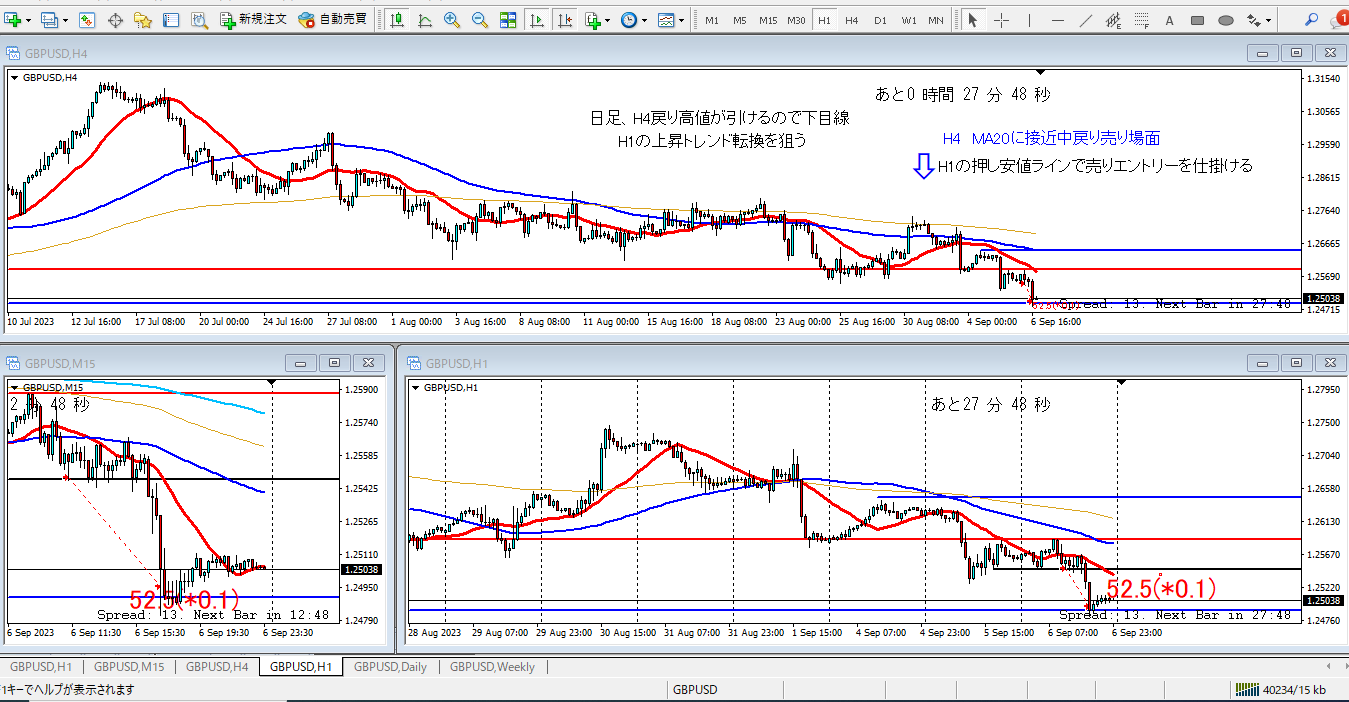Image resolution: width=1349 pixels, height=702 pixels.
Task: Open the Templates icon
Action: [666, 20]
